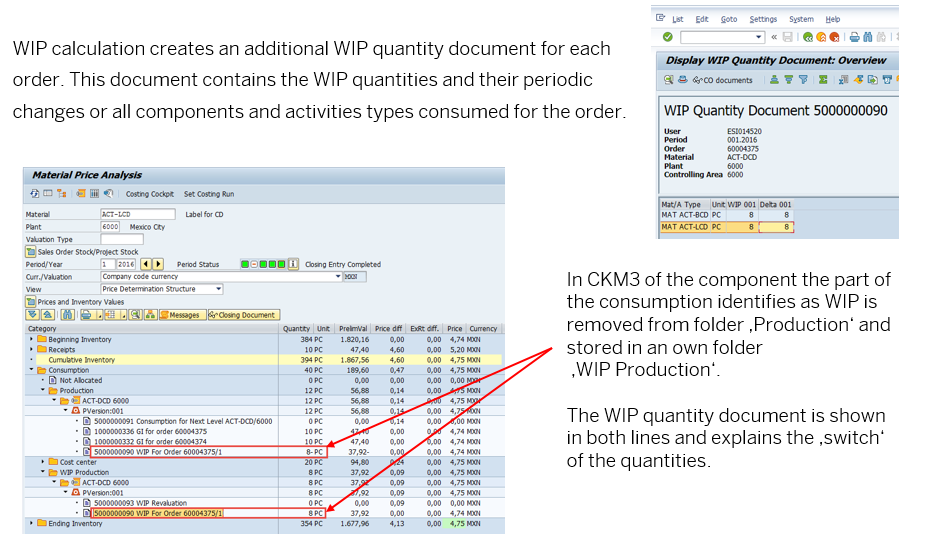Collapse the Consumption folder
Screen dimensions: 928x547
[x=31, y=370]
